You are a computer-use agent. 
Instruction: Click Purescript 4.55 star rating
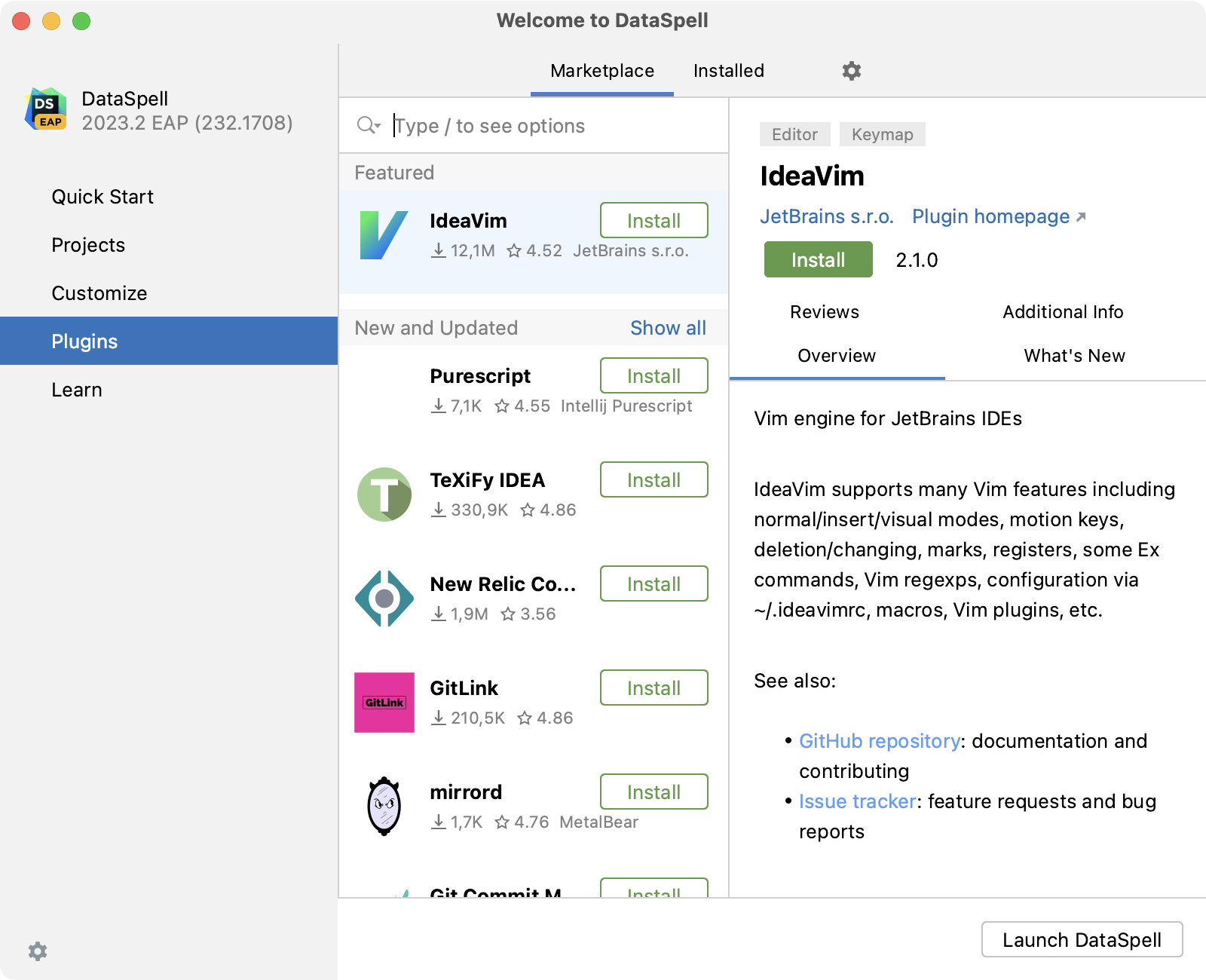point(522,406)
